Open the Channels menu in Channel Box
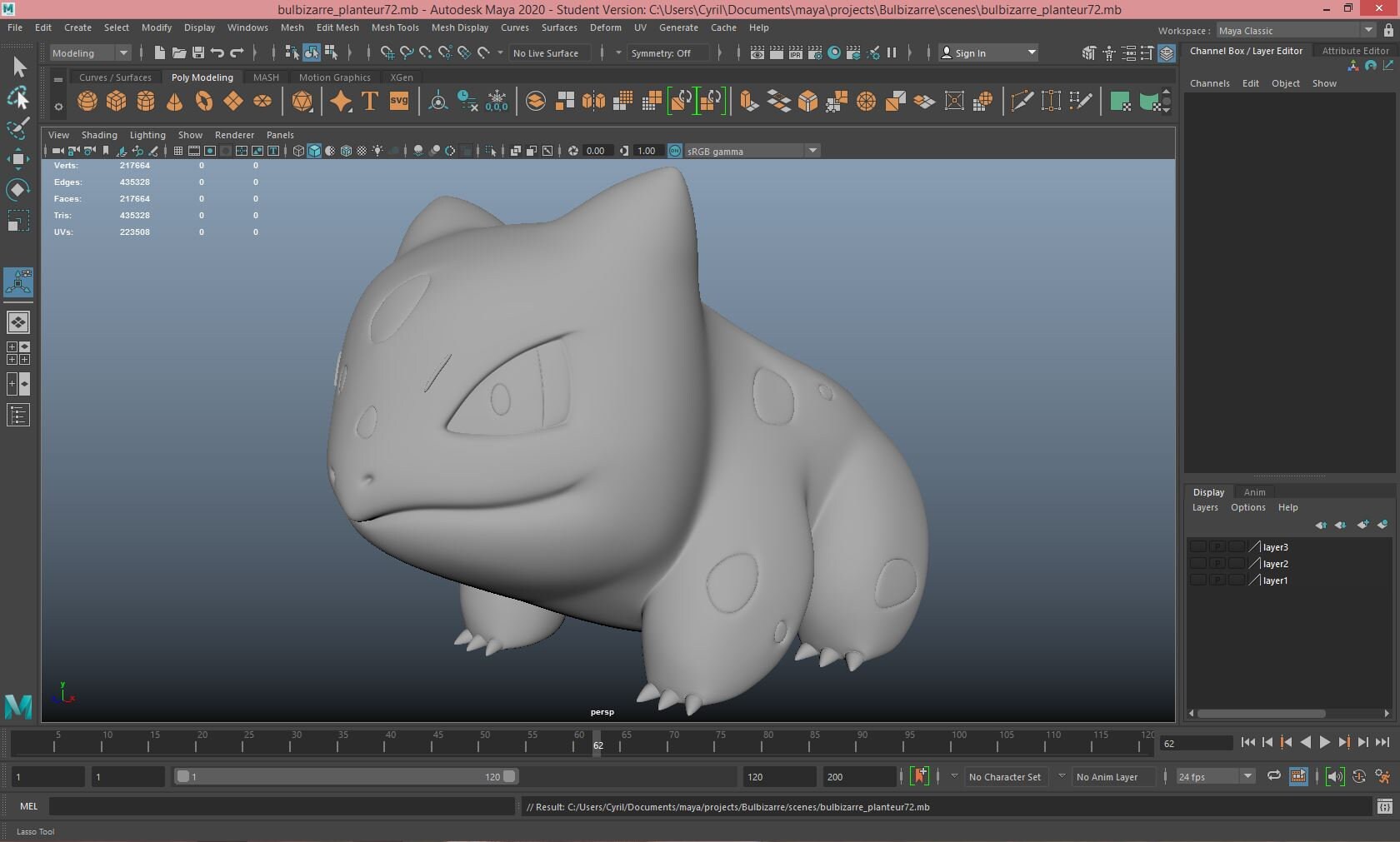1400x842 pixels. point(1209,83)
